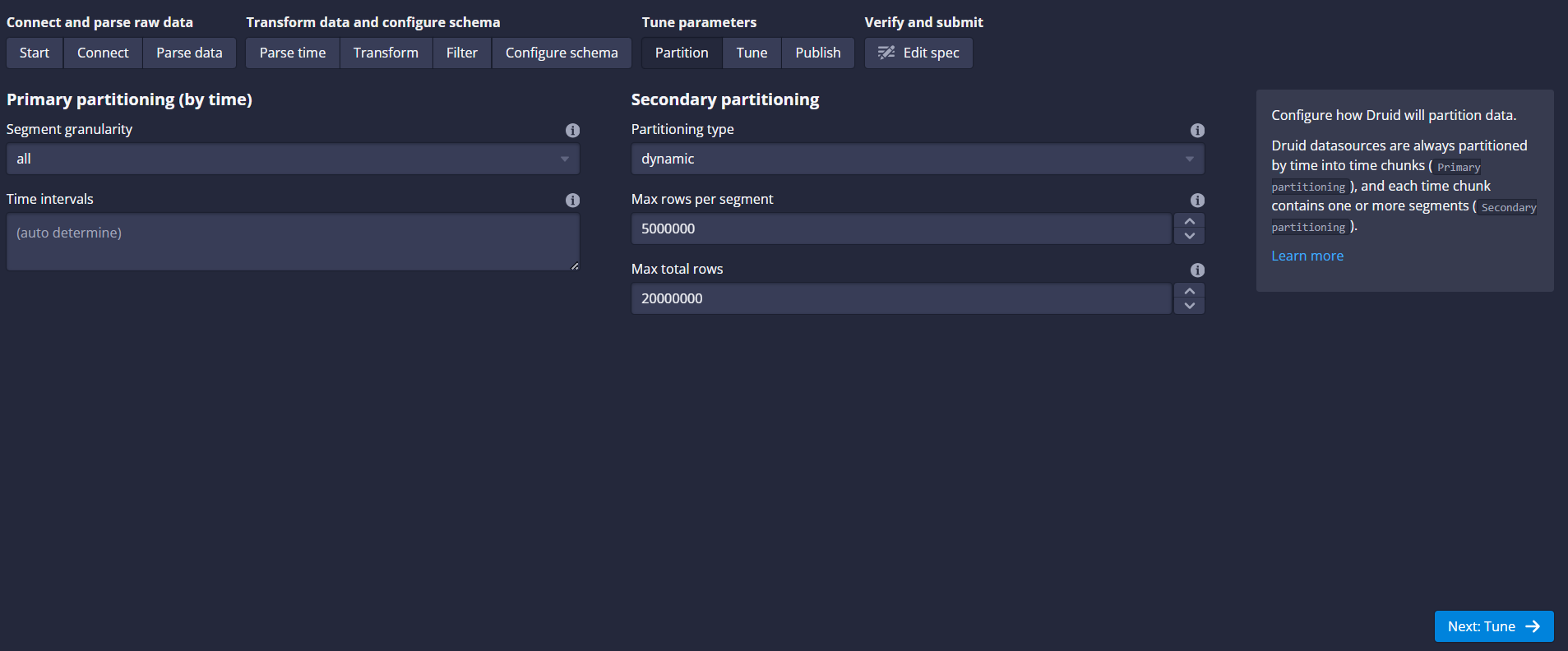Go to the Publish step tab
The image size is (1568, 651).
coord(817,53)
